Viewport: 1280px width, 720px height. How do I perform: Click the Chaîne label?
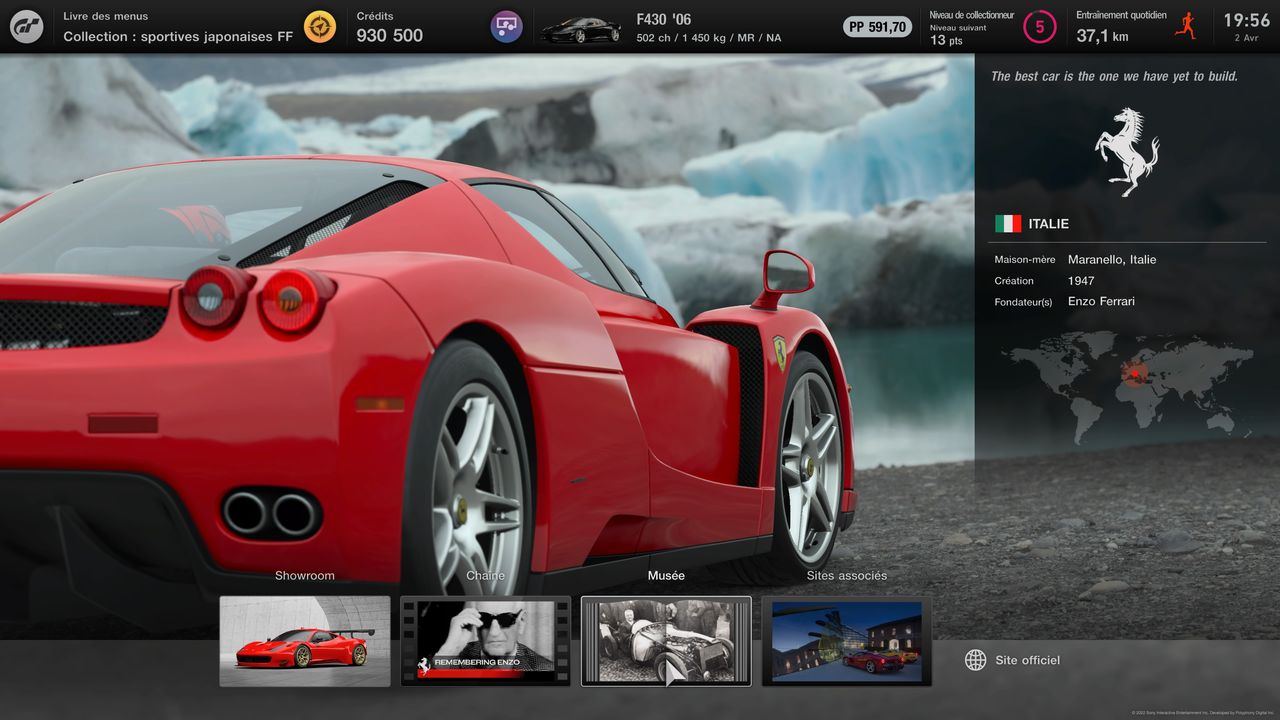tap(486, 576)
